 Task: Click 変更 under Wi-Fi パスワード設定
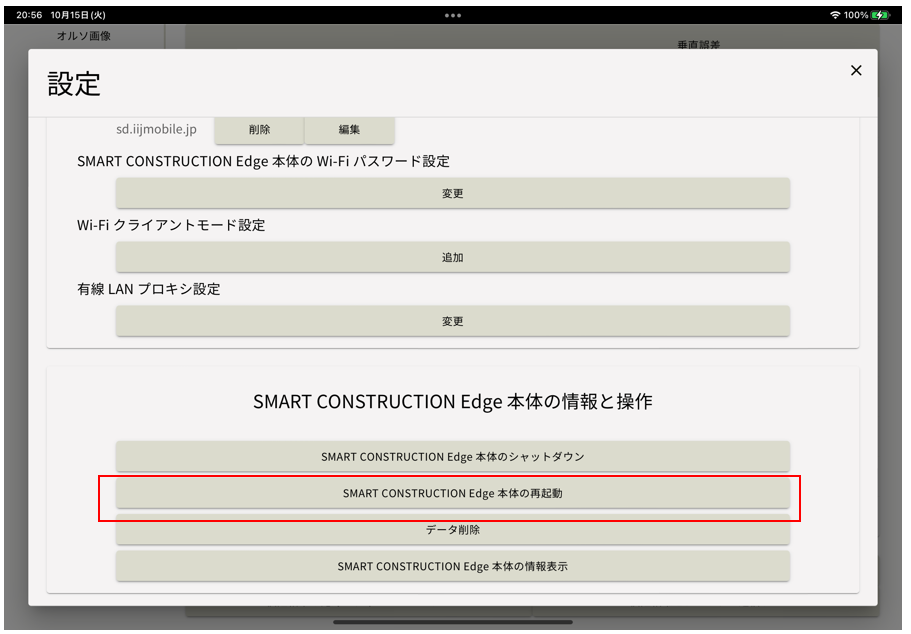[453, 194]
